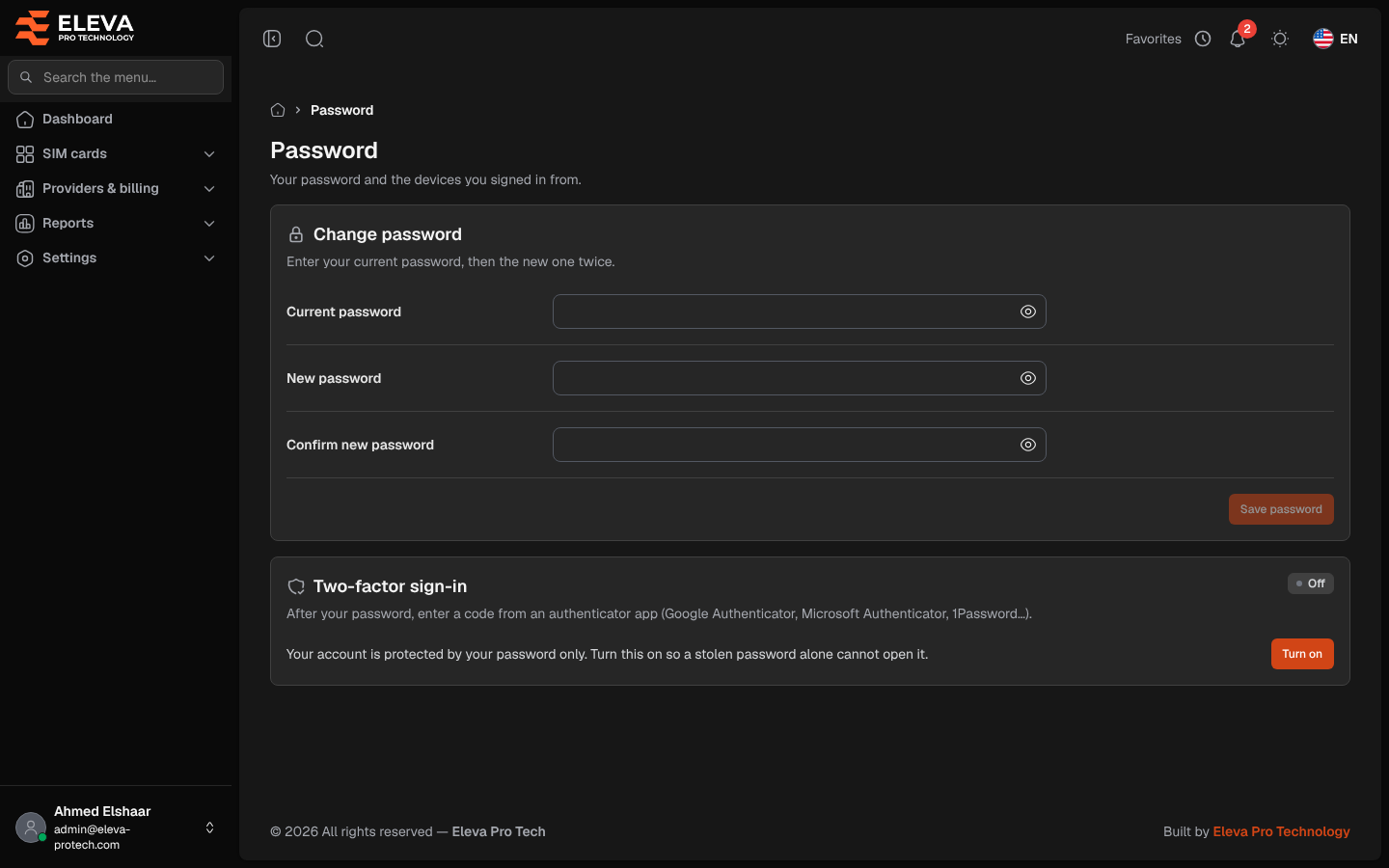Screen dimensions: 1389x868
Task: Click the Dashboard house icon
Action: click(25, 119)
